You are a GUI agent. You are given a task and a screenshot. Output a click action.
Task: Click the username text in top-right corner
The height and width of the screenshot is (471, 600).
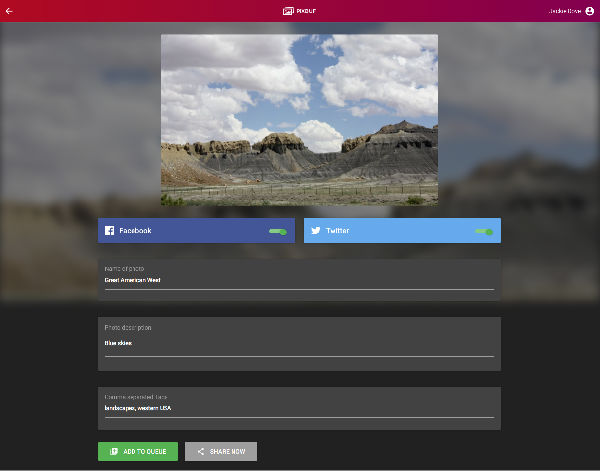(x=564, y=11)
